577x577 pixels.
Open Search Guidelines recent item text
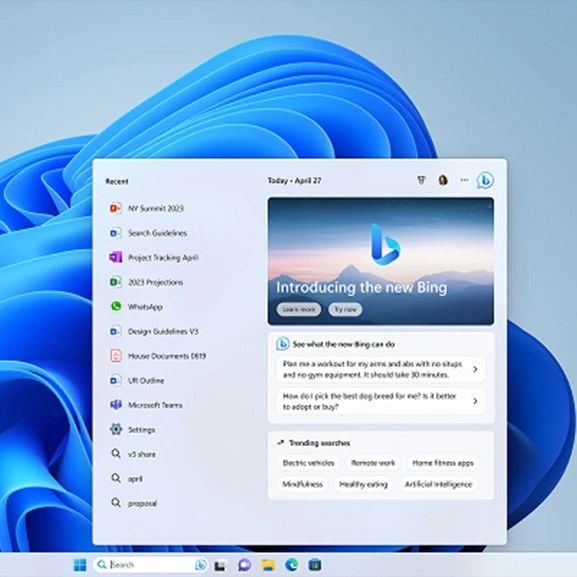(157, 233)
